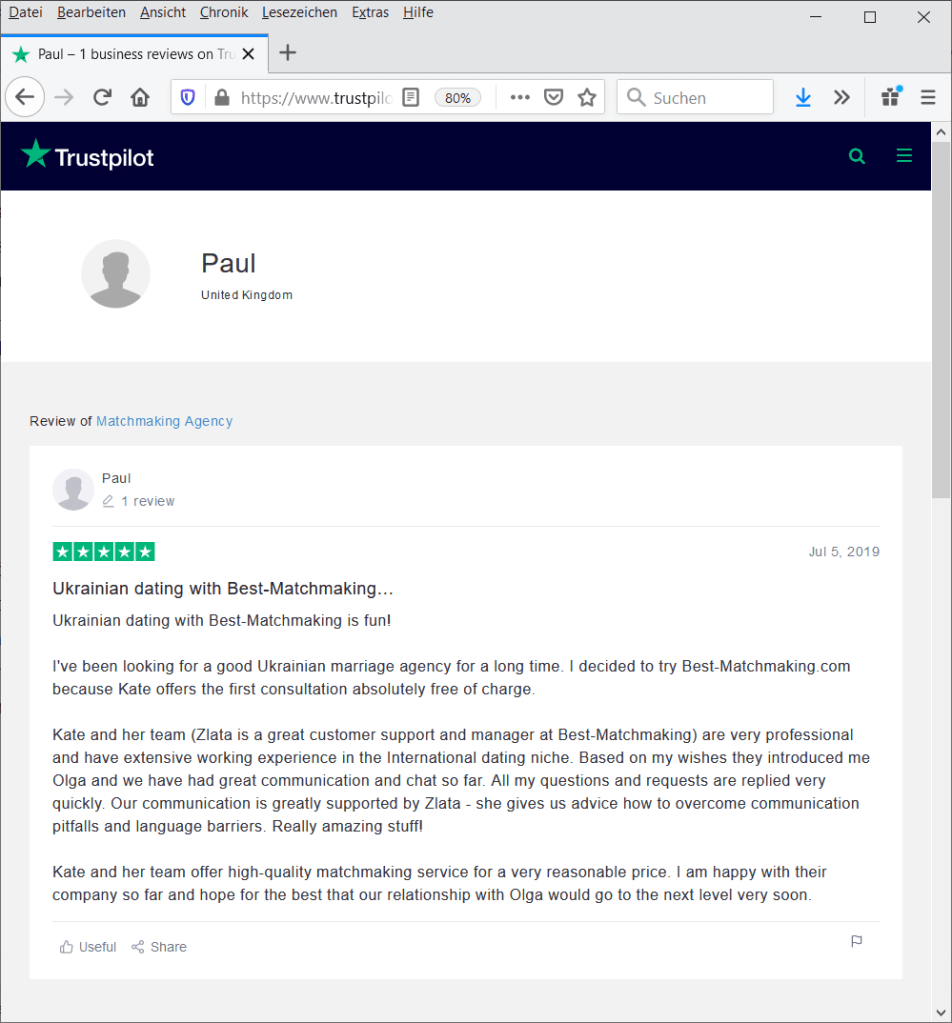The image size is (952, 1023).
Task: Share Paul's review
Action: [x=159, y=947]
